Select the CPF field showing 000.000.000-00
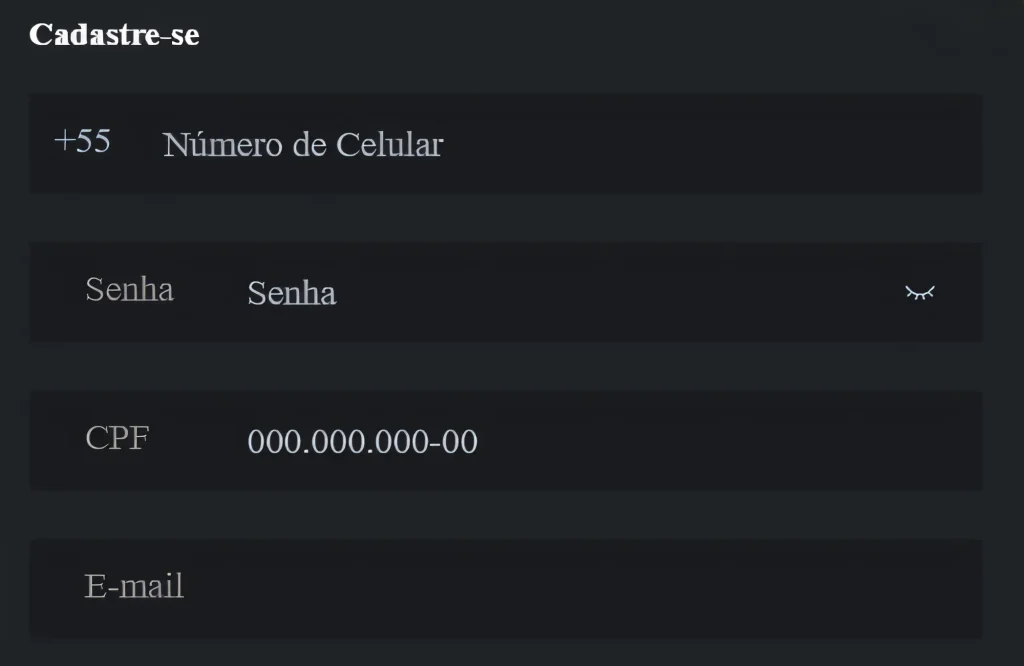Image resolution: width=1024 pixels, height=666 pixels. [x=506, y=441]
